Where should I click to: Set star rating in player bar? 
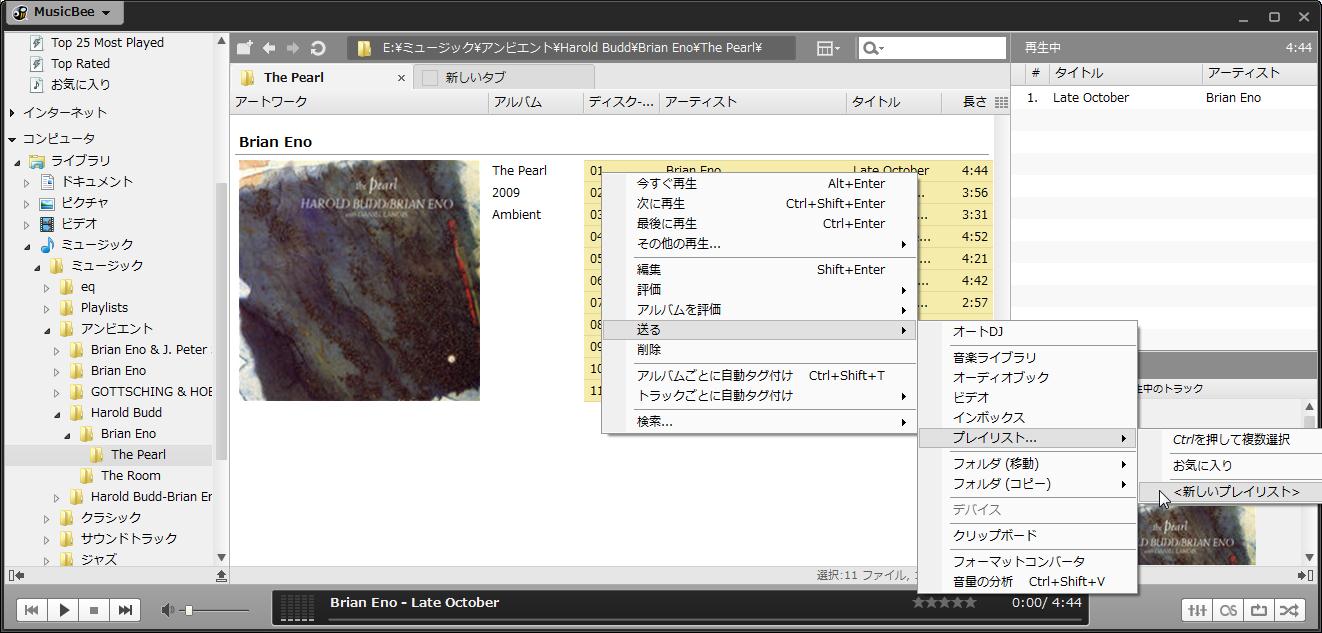[944, 603]
